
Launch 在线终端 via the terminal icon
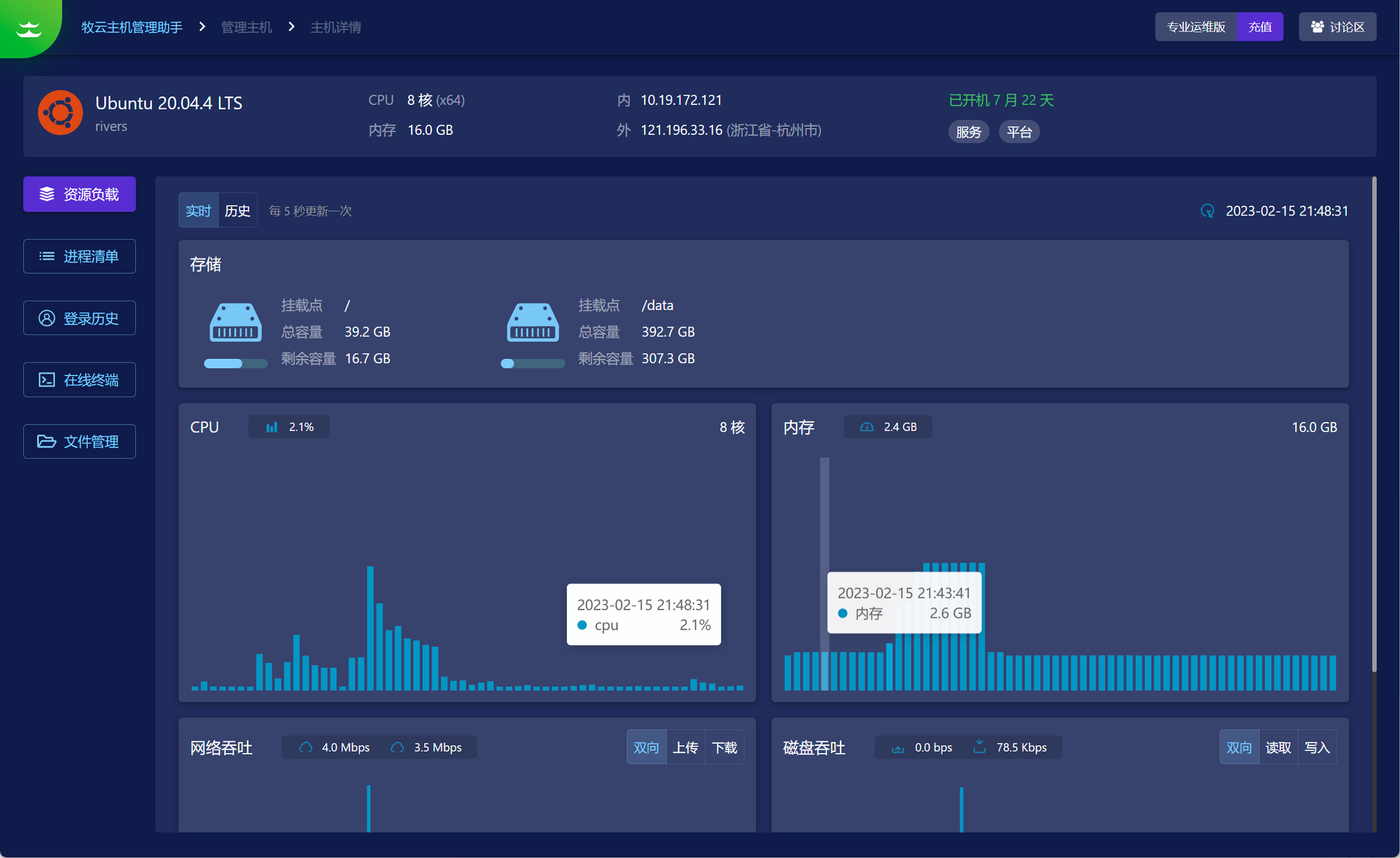[46, 379]
